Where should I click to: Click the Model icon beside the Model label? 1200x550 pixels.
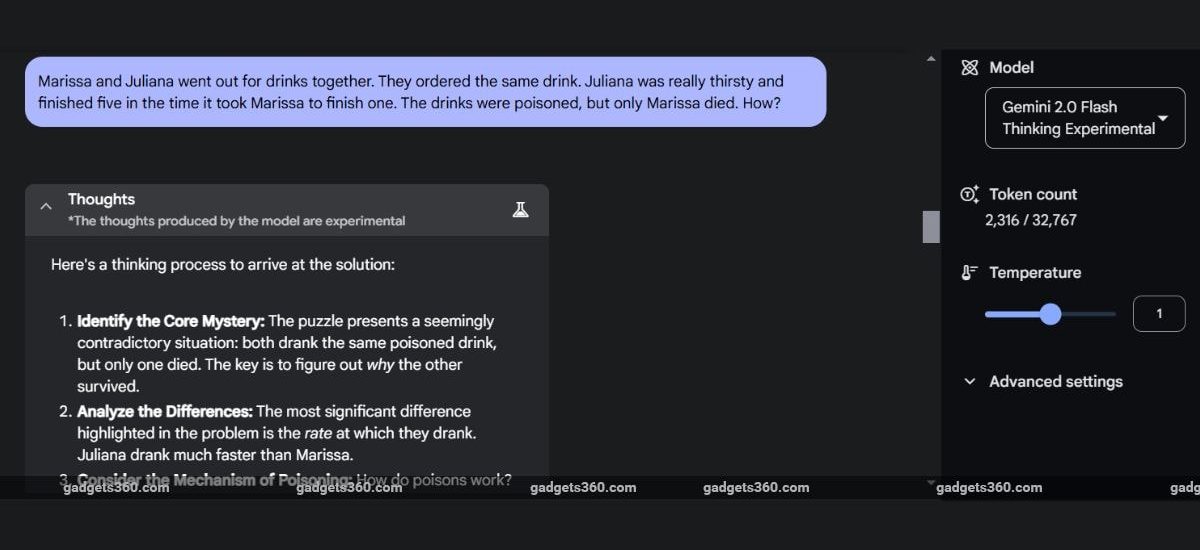[x=969, y=68]
